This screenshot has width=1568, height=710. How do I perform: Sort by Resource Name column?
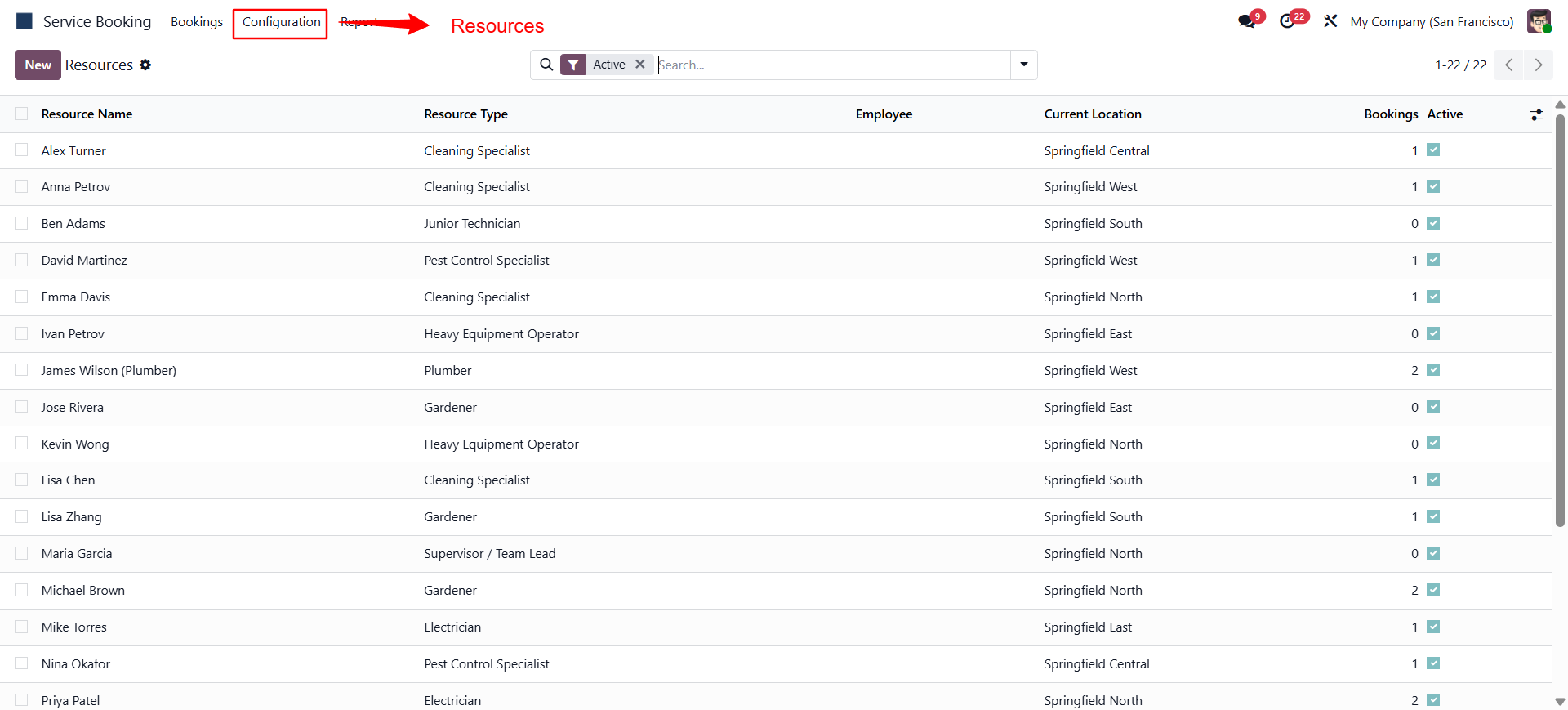[x=87, y=114]
